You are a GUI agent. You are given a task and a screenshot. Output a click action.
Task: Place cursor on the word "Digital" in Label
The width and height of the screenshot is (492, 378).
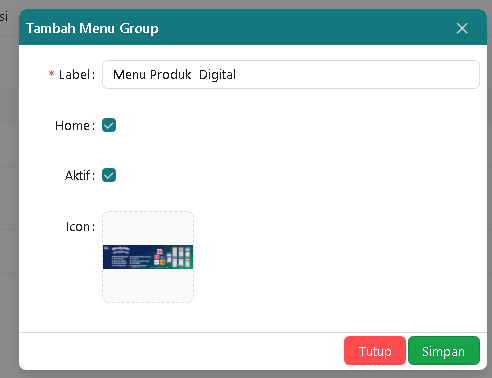point(217,75)
